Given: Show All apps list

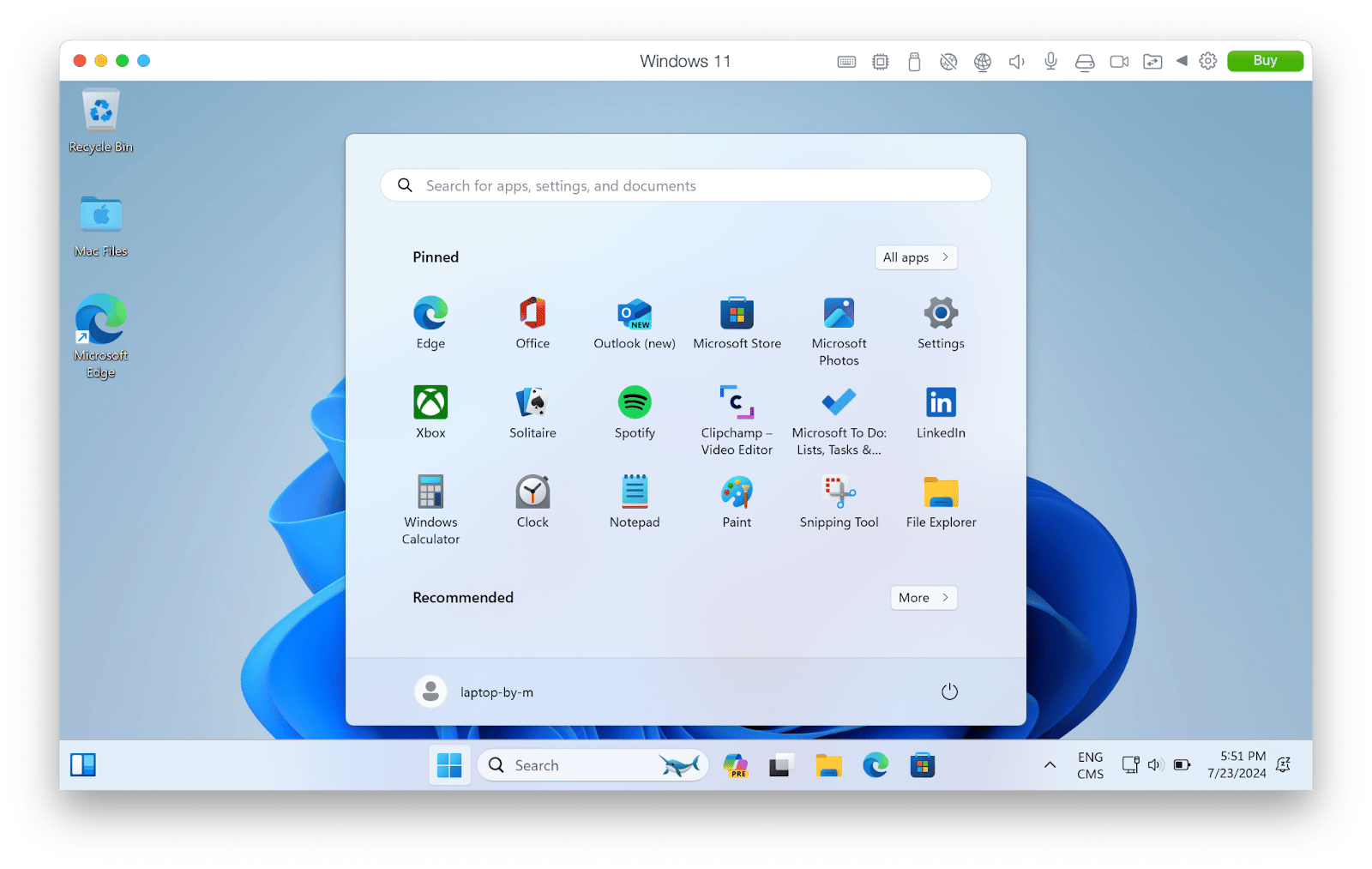Looking at the screenshot, I should tap(916, 257).
